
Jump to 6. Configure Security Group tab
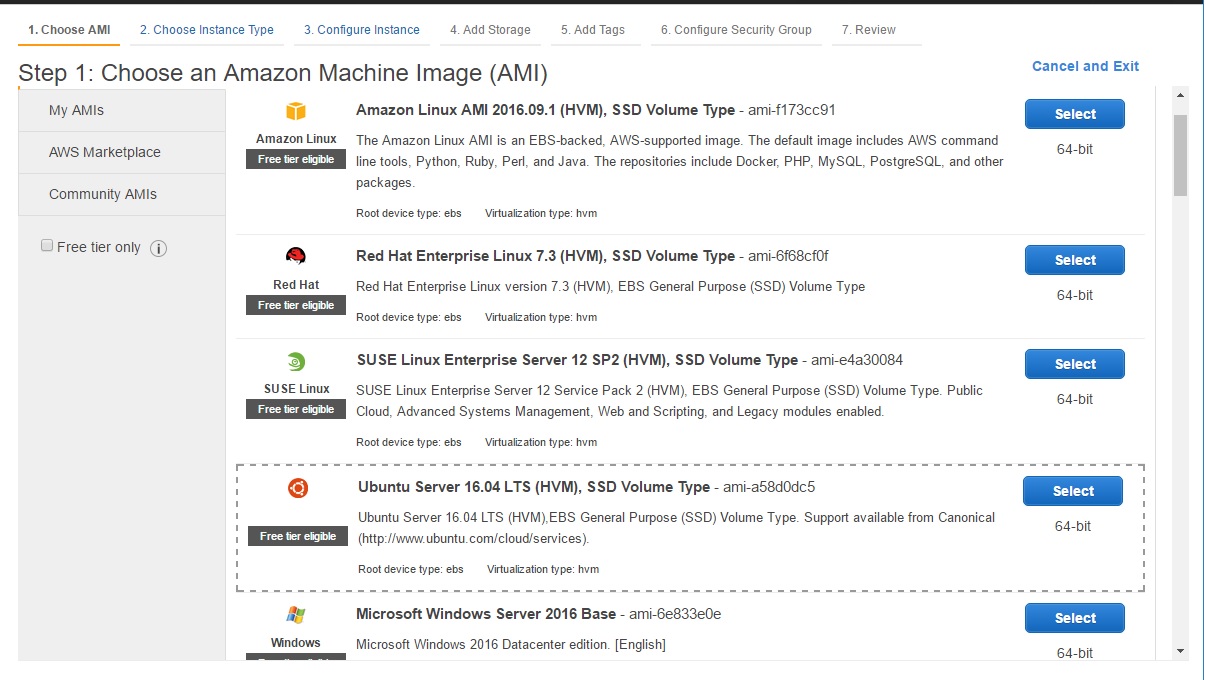click(736, 30)
